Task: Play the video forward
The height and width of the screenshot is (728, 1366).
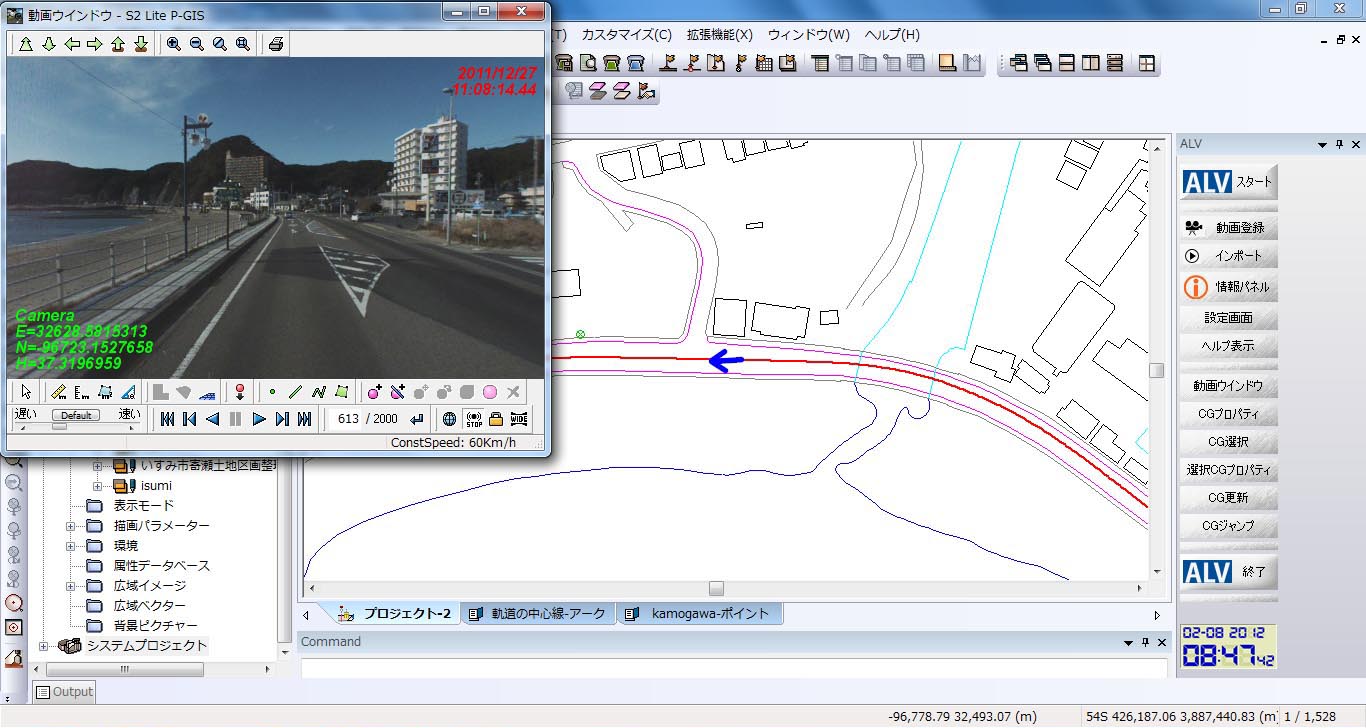Action: (x=259, y=419)
